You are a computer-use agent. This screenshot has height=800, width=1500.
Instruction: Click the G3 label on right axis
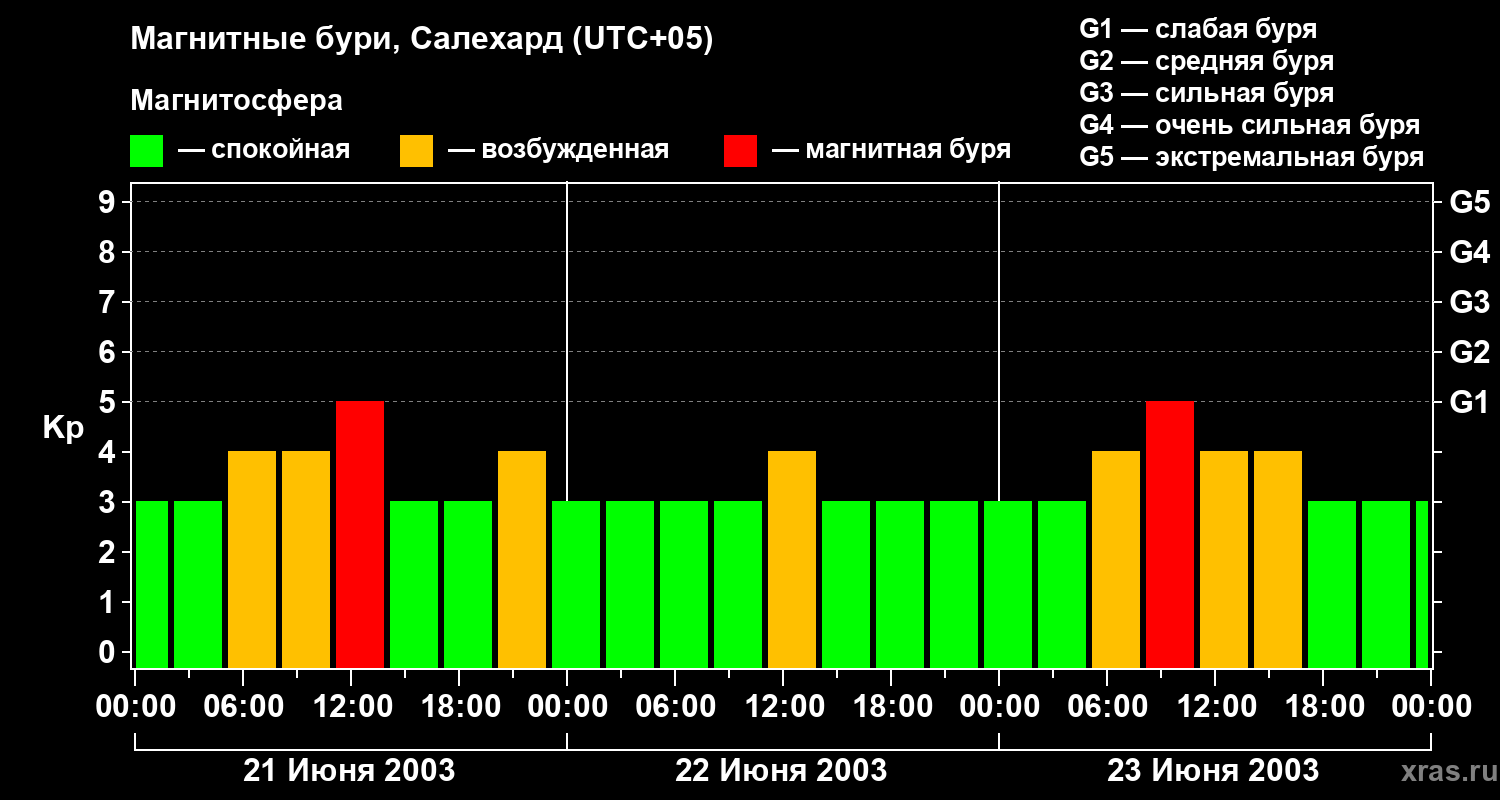click(x=1469, y=302)
